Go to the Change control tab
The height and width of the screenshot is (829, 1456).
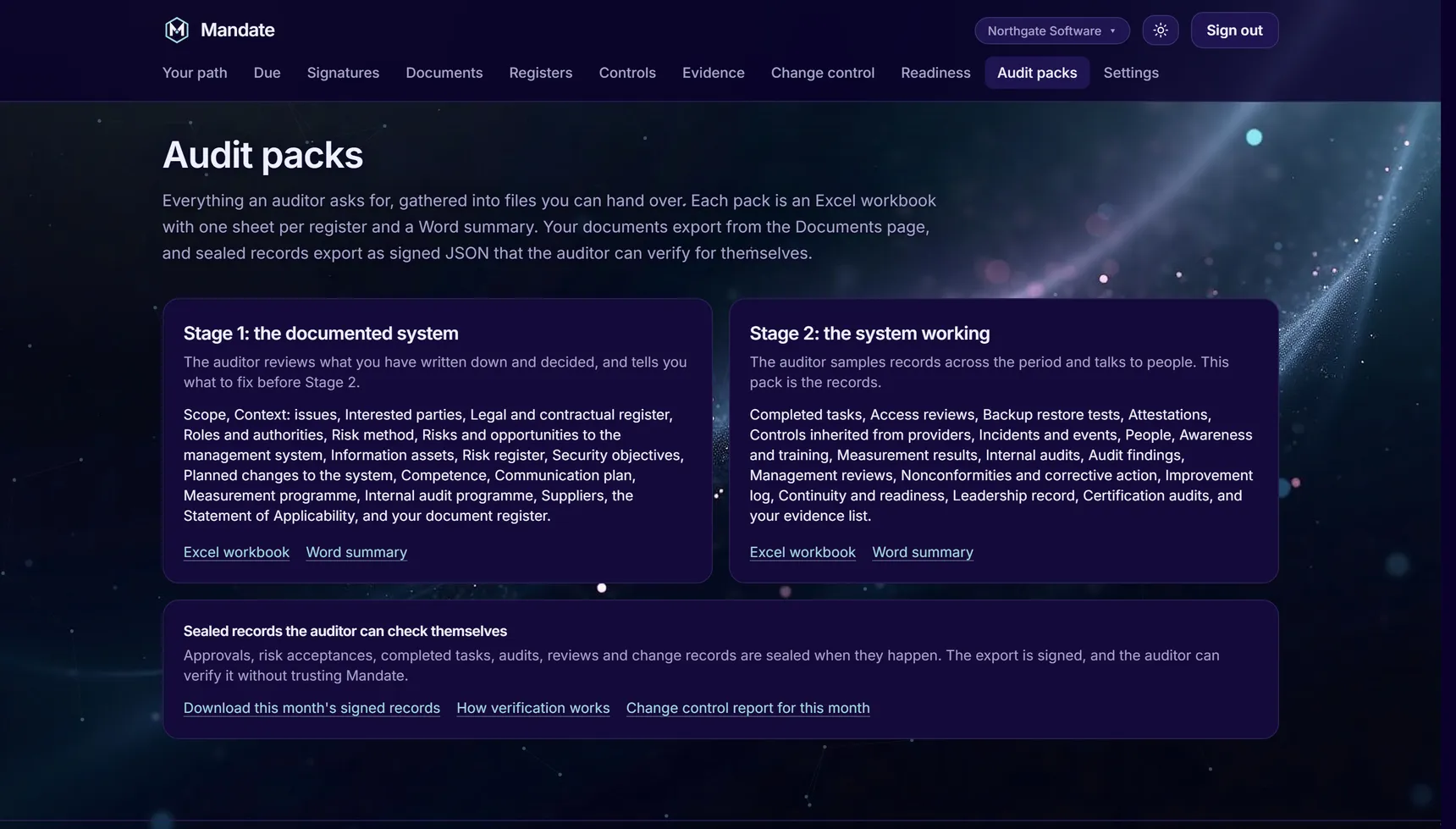[x=823, y=73]
